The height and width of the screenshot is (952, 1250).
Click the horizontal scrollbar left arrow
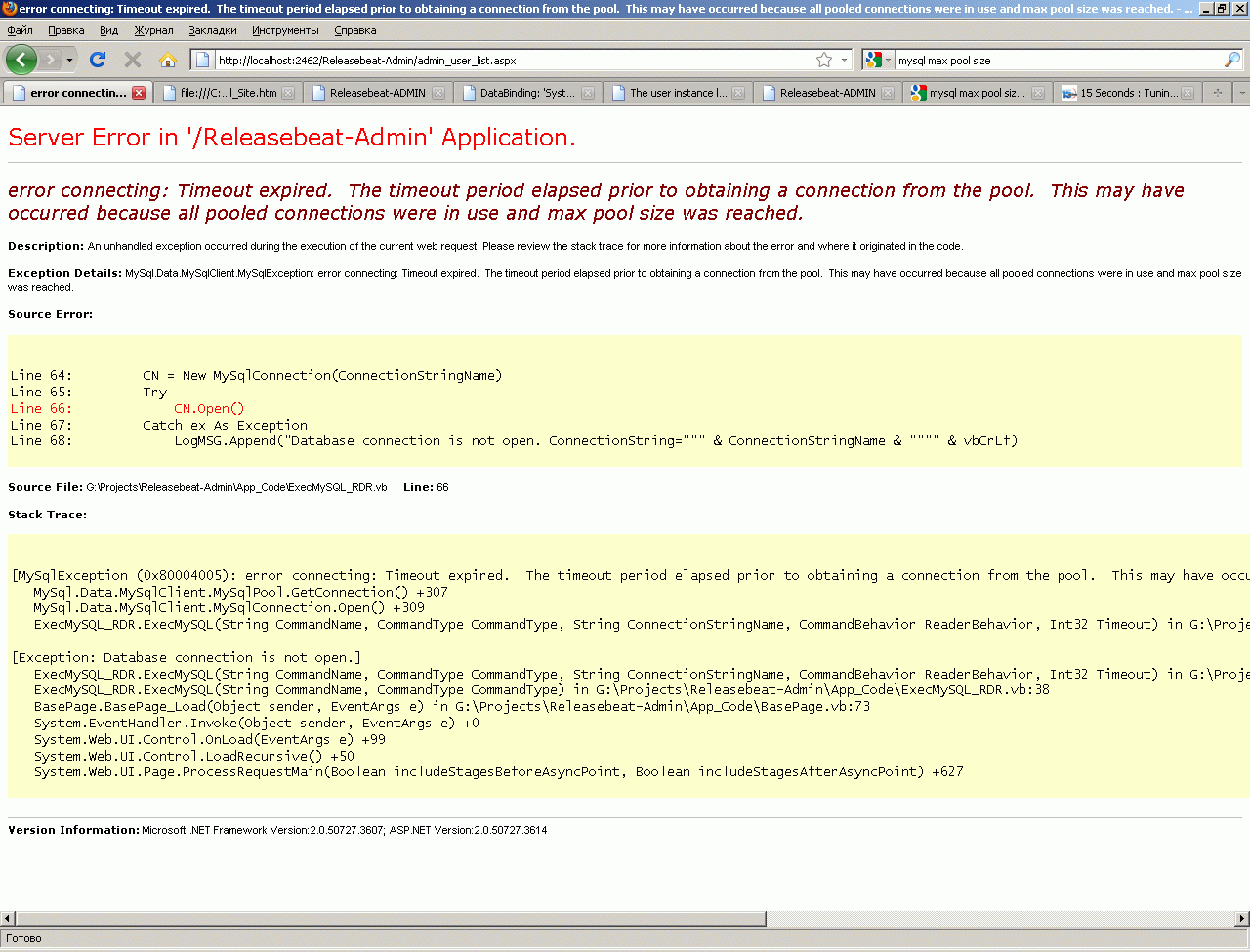coord(8,919)
